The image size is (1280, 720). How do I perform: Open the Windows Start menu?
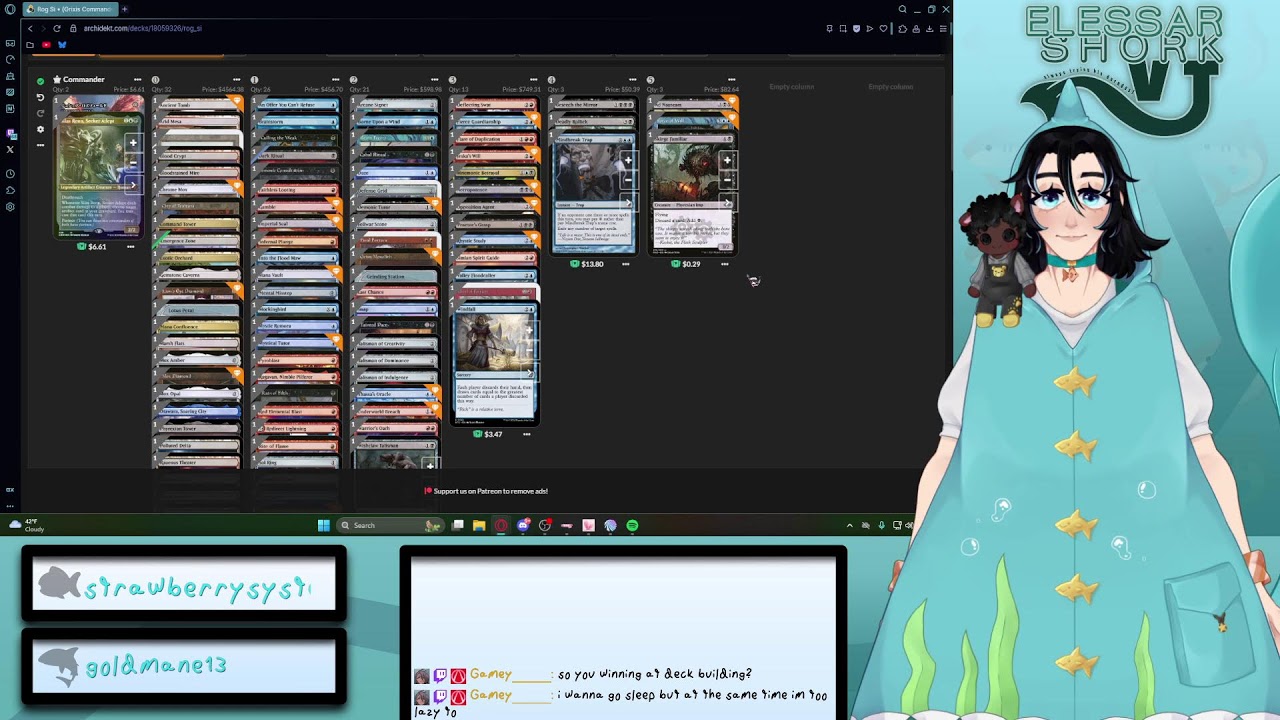324,525
